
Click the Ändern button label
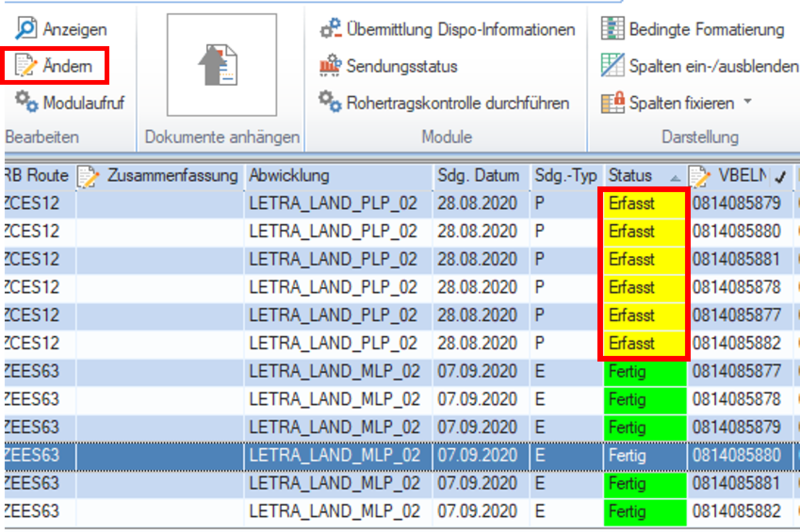click(67, 66)
